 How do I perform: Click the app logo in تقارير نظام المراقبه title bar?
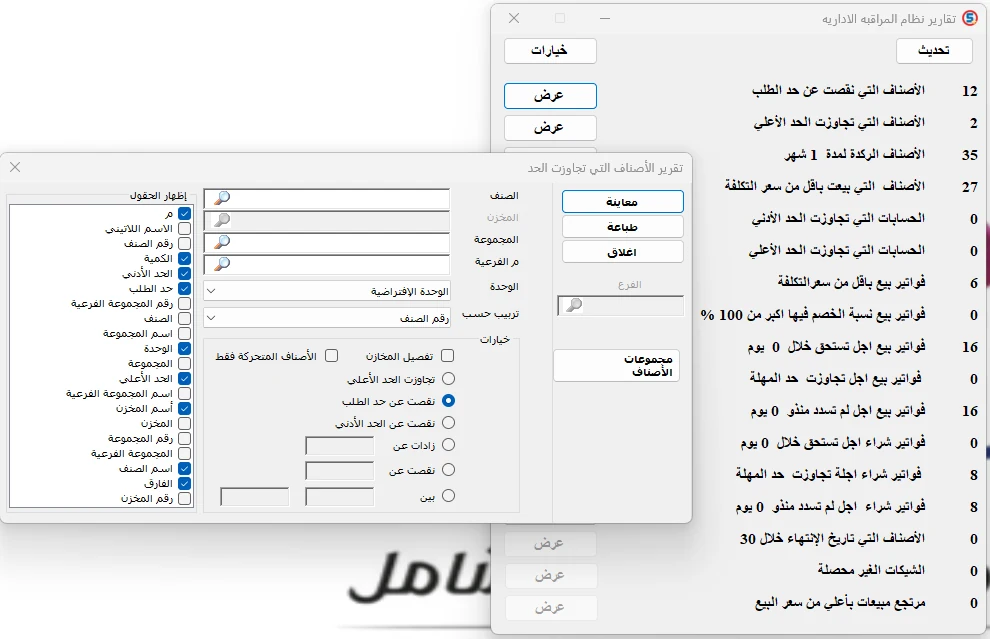click(969, 18)
